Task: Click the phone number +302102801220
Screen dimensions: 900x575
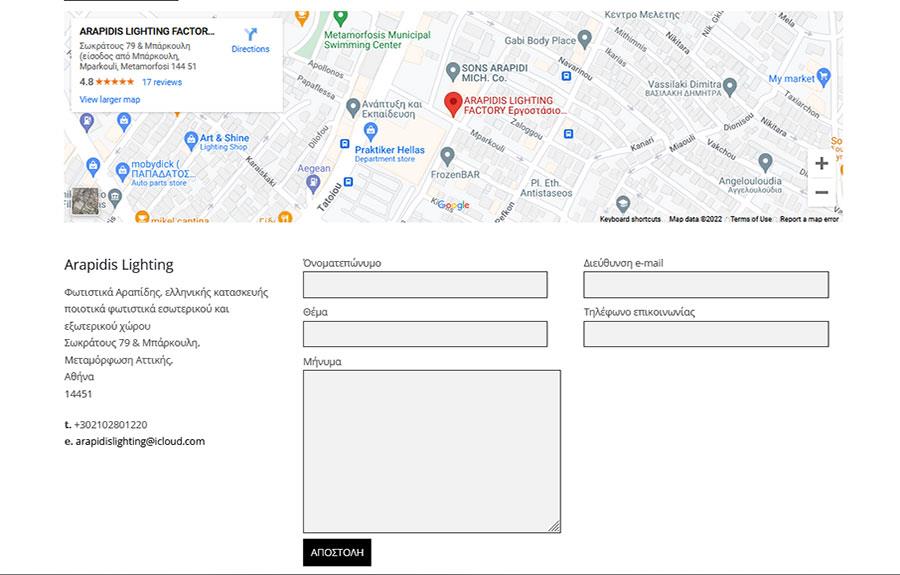Action: pyautogui.click(x=111, y=425)
